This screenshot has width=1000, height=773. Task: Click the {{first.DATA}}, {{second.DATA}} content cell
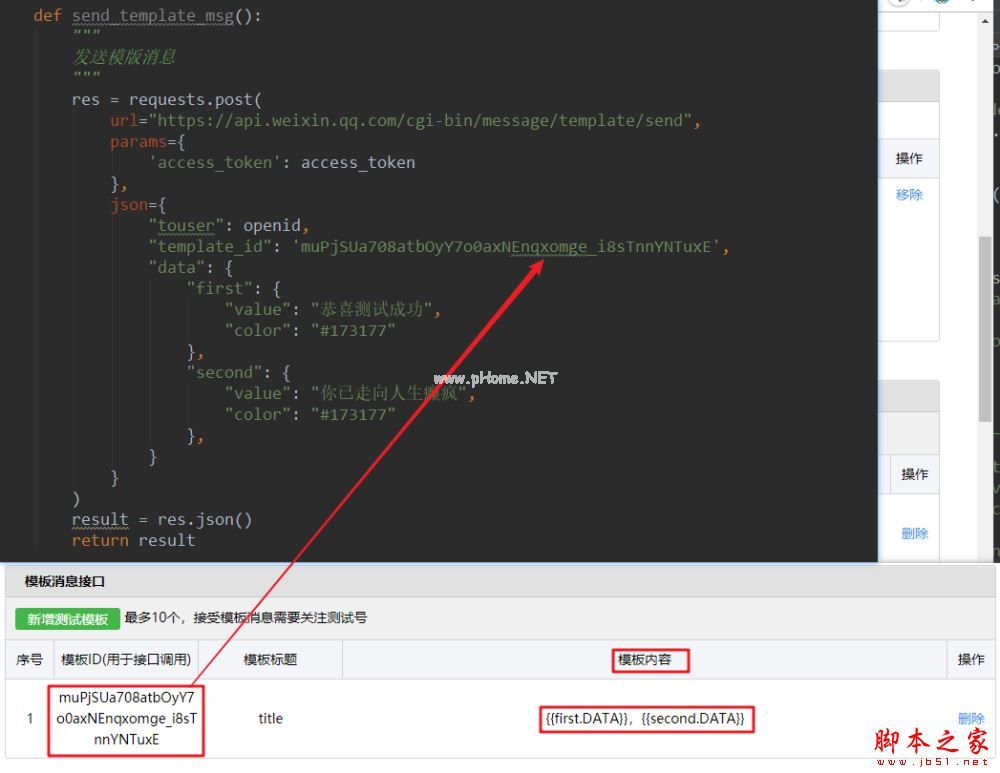click(x=645, y=719)
